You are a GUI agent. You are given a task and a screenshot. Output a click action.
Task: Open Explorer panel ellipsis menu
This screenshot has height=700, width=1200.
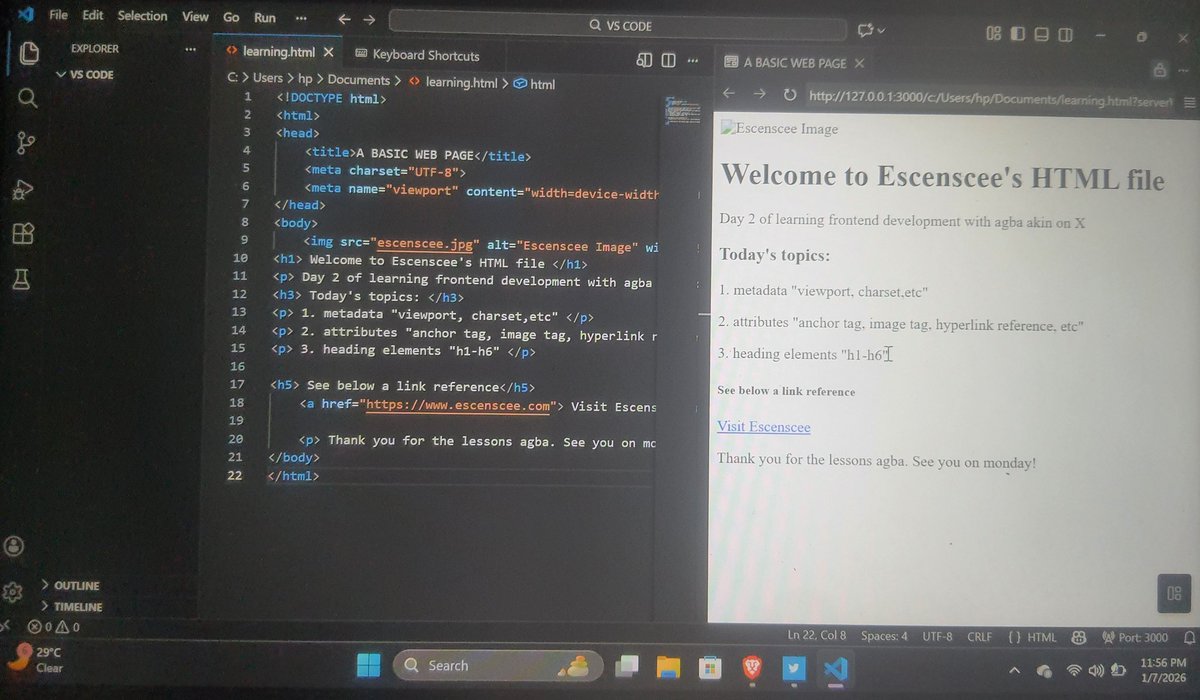(x=191, y=48)
